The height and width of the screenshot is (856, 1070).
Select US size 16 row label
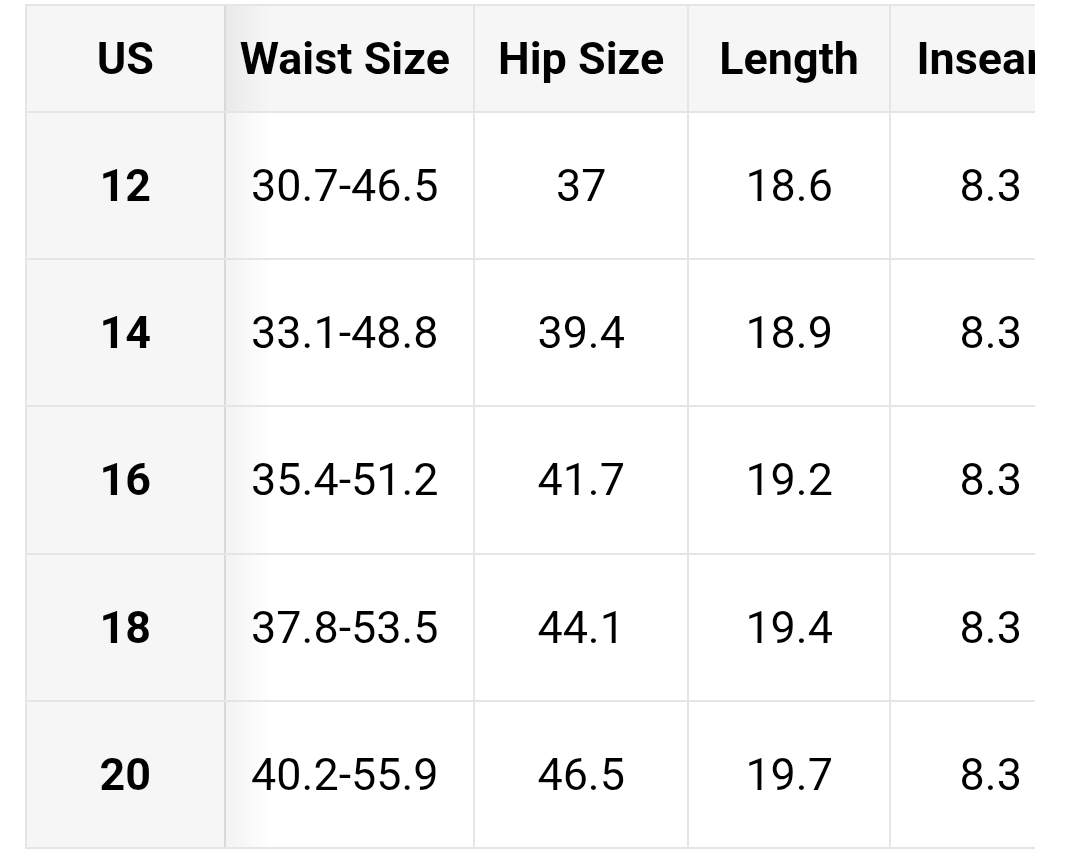[x=125, y=480]
